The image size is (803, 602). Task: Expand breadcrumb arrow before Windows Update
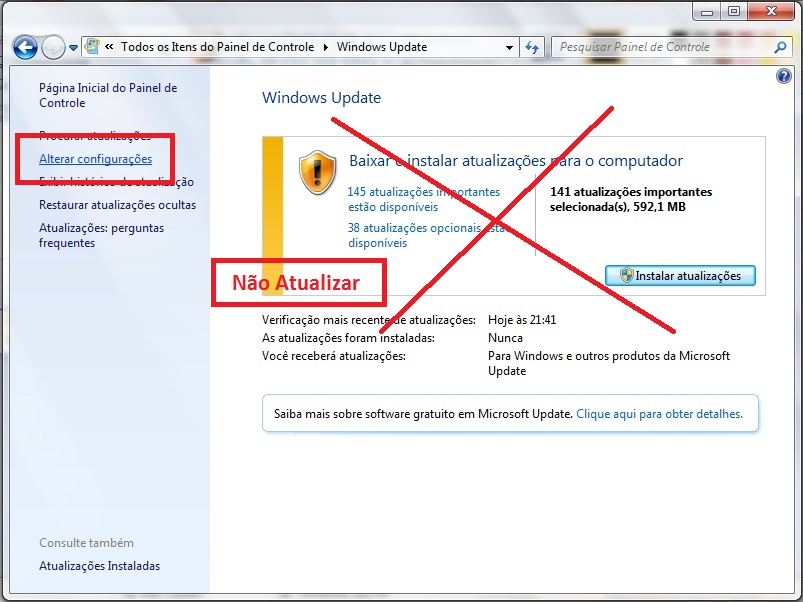[326, 48]
